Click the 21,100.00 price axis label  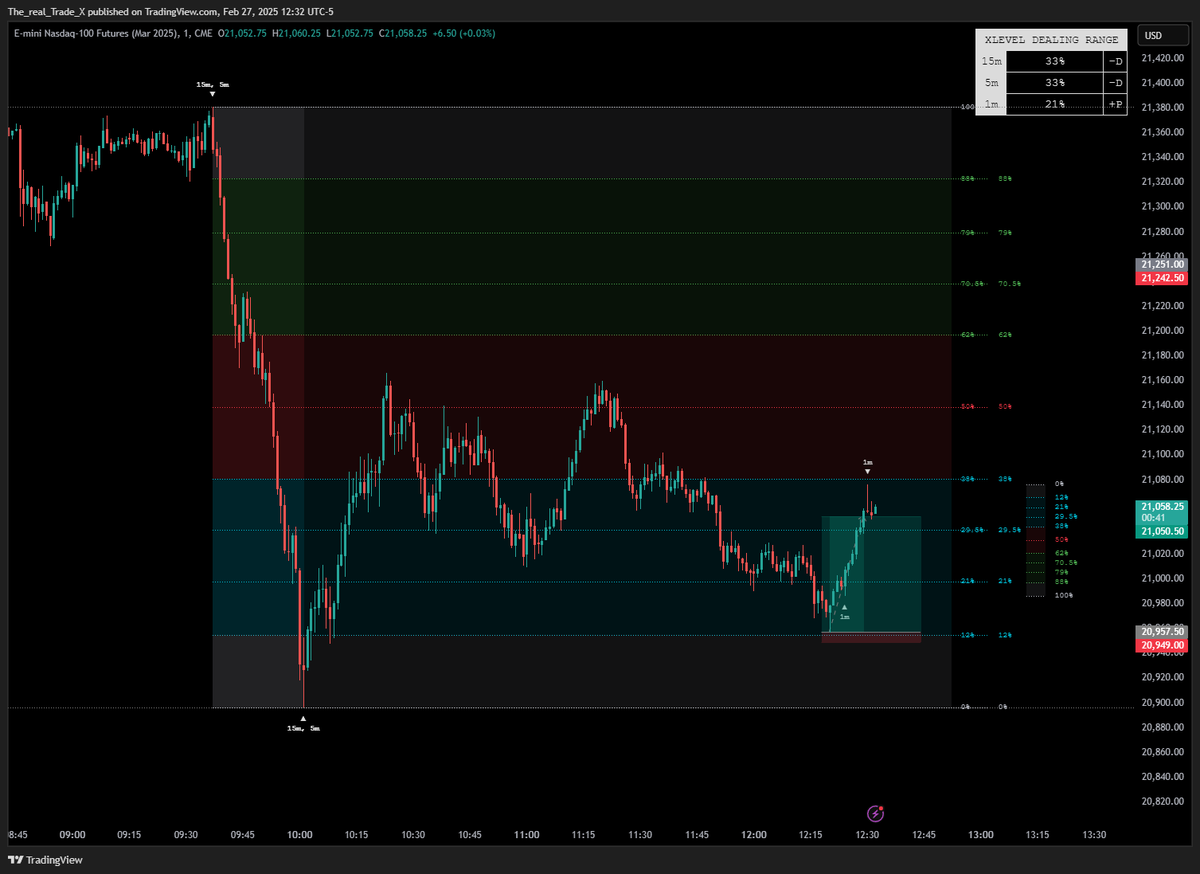[1162, 454]
